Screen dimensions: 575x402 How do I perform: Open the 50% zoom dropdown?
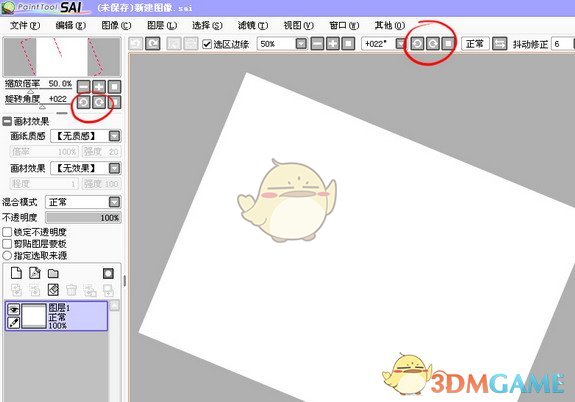pyautogui.click(x=301, y=44)
